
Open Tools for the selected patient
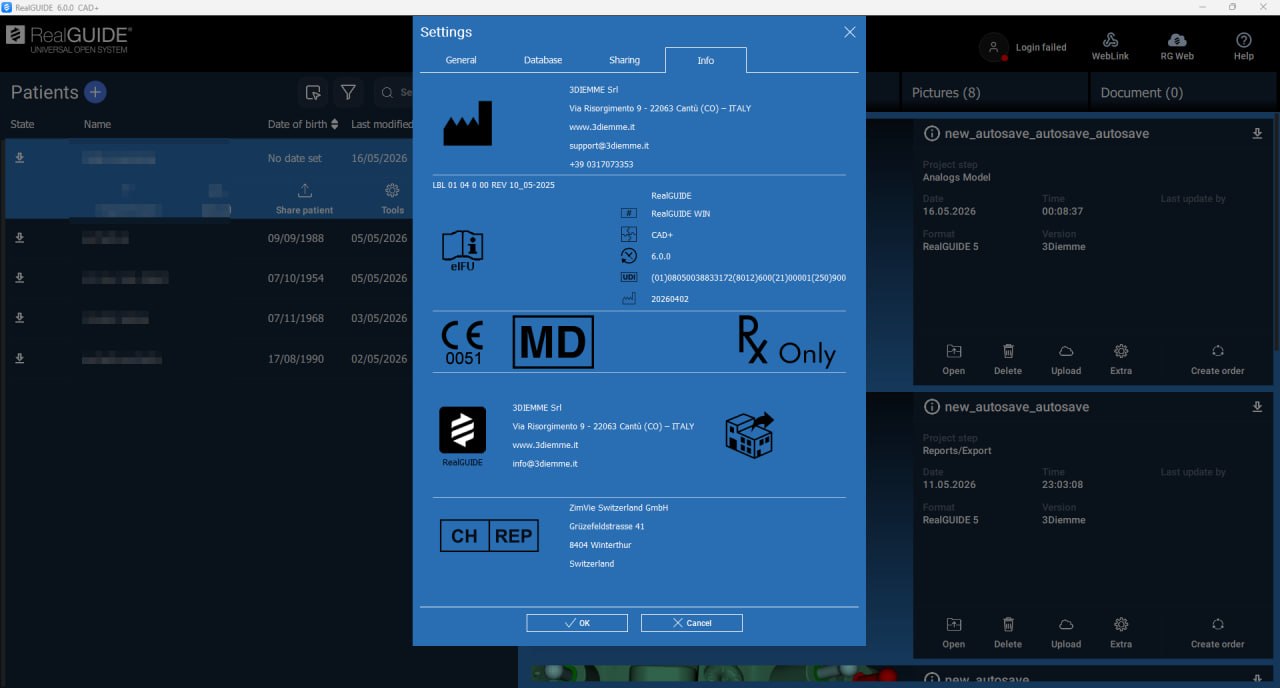[392, 198]
